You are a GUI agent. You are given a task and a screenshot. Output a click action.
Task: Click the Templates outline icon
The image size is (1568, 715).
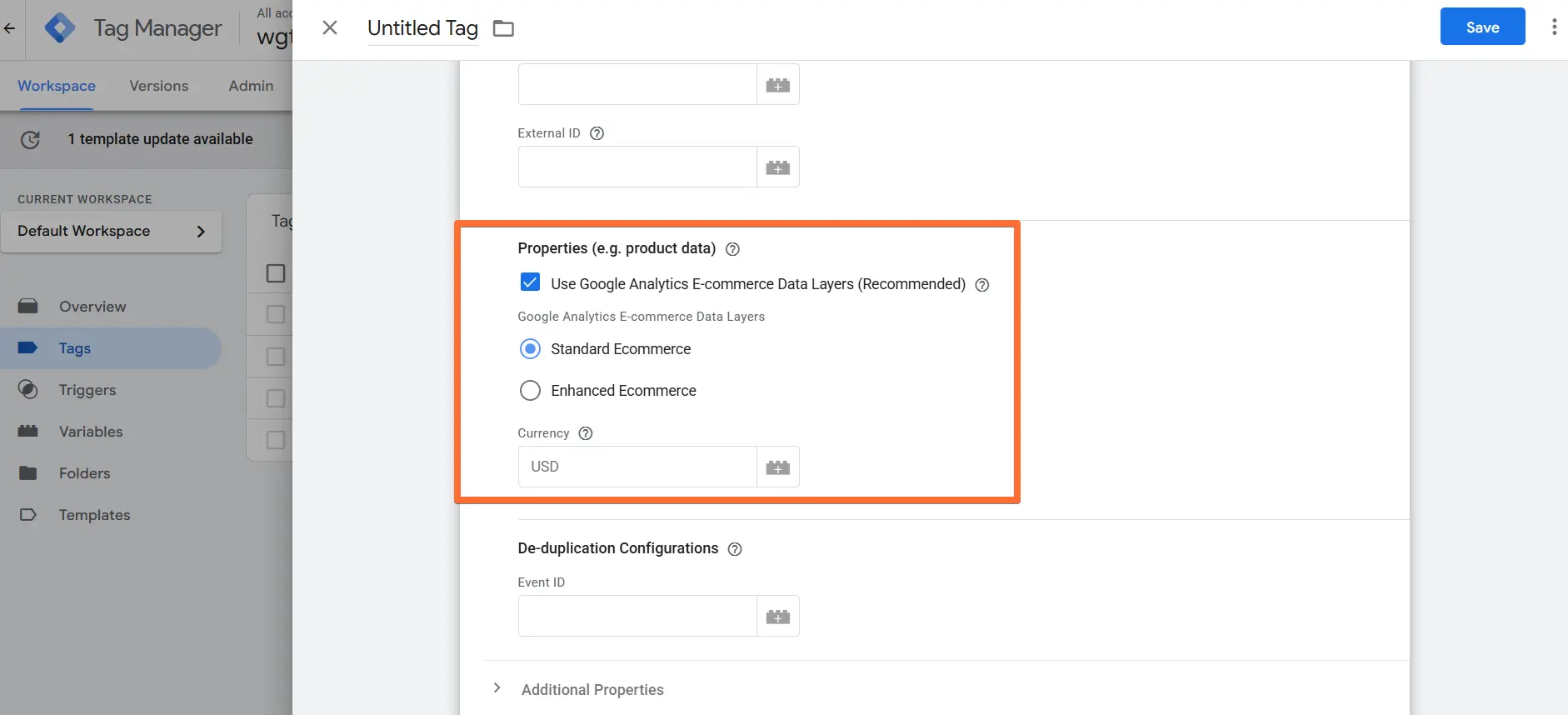27,514
